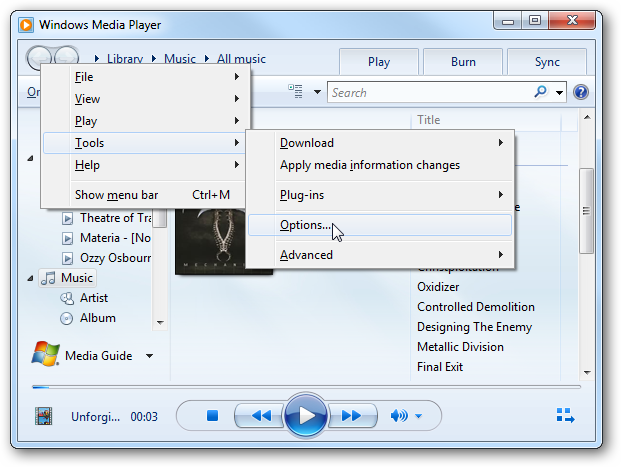Select the Theatre of Tra playlist
Image resolution: width=621 pixels, height=467 pixels.
107,218
